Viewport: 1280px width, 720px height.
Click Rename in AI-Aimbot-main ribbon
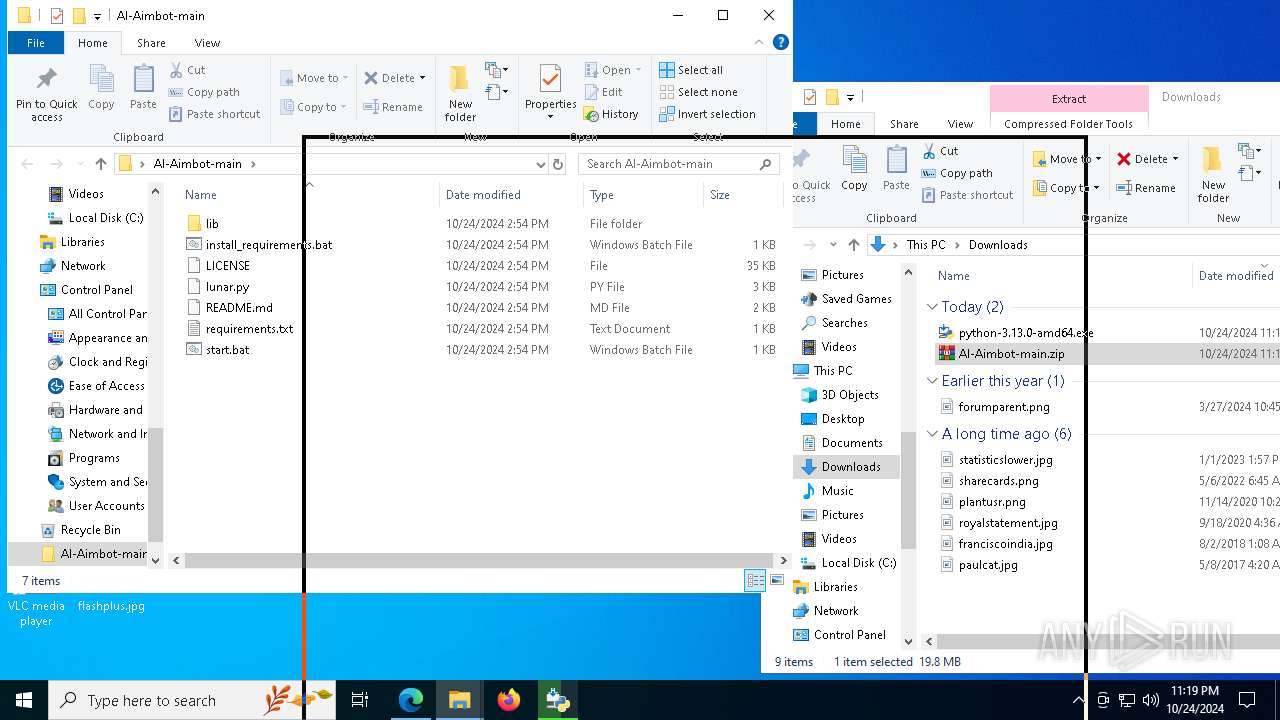click(392, 107)
